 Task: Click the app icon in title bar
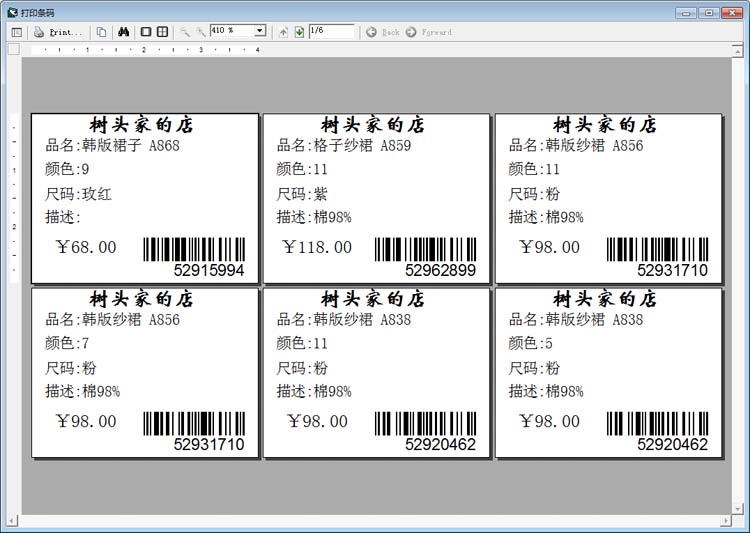coord(12,12)
